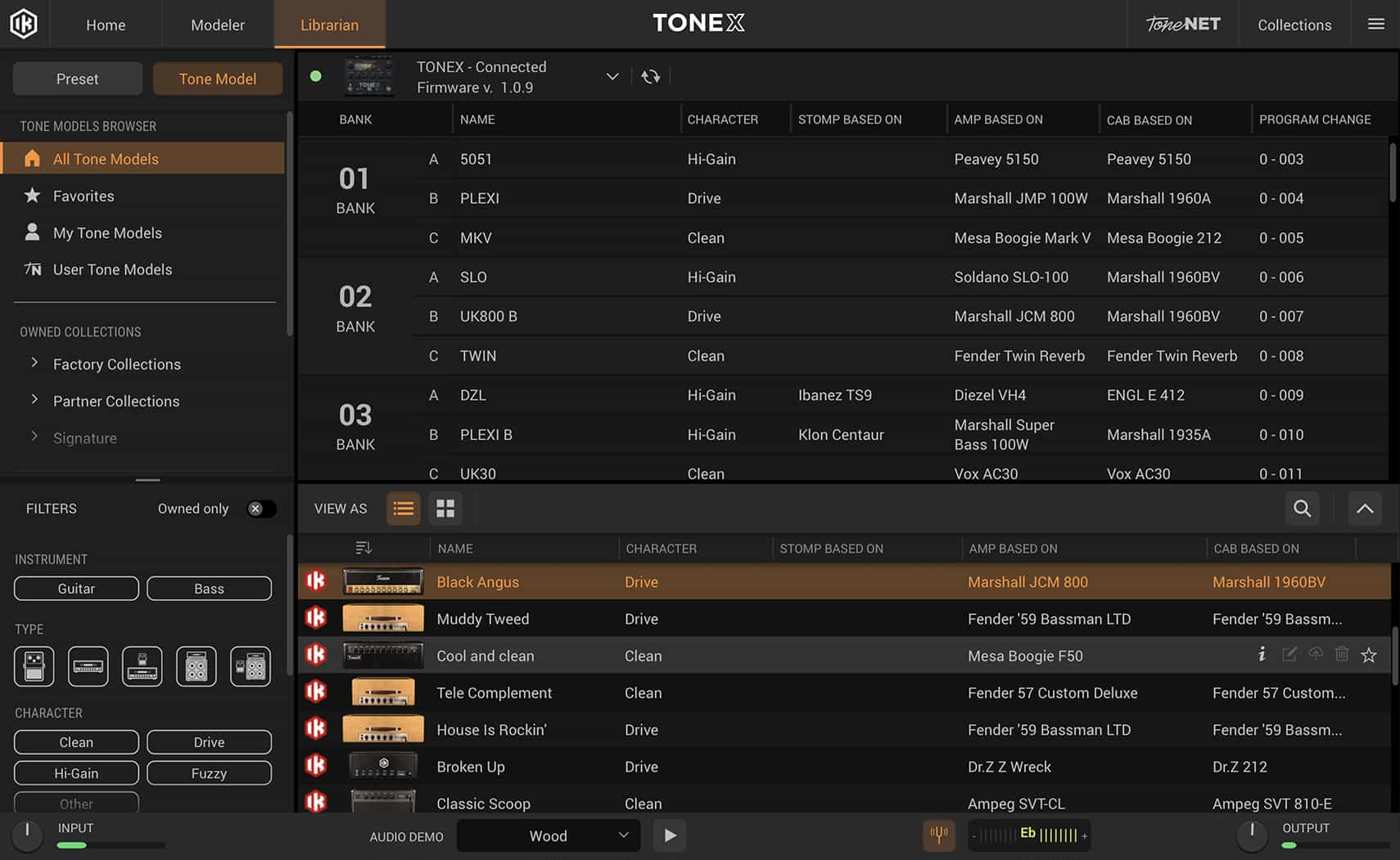Open the tuner with the tuning fork icon
Screen dimensions: 1400x860
(939, 835)
